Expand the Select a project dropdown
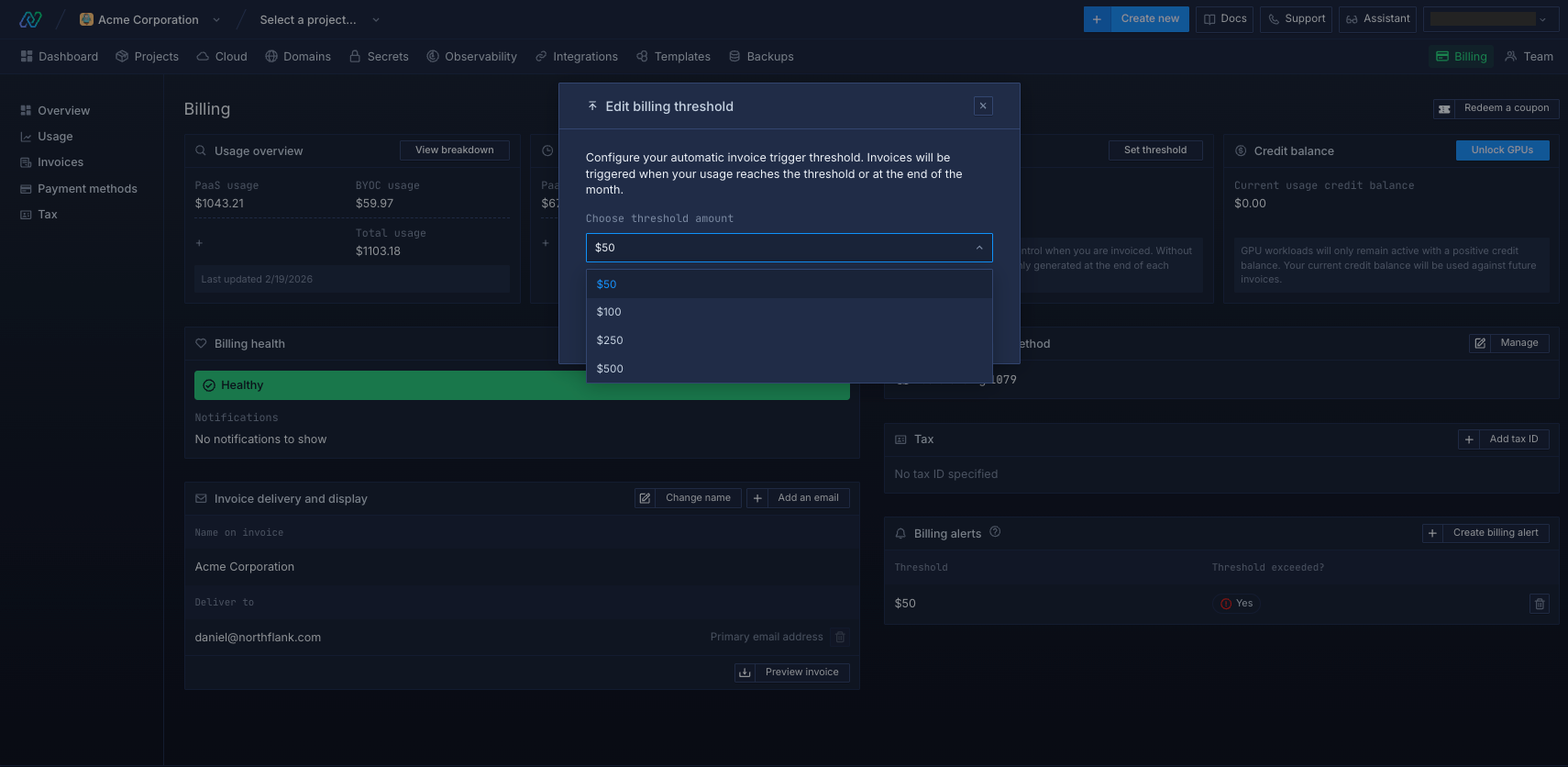1568x767 pixels. (319, 19)
